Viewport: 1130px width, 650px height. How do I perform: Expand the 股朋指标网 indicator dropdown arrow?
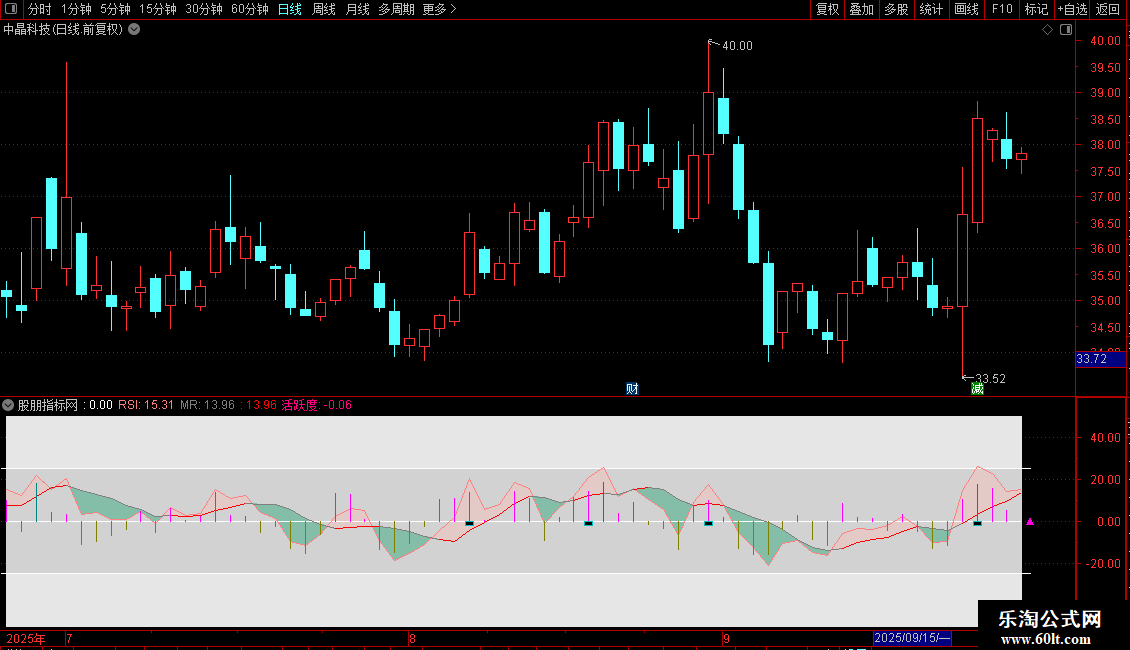(x=8, y=405)
